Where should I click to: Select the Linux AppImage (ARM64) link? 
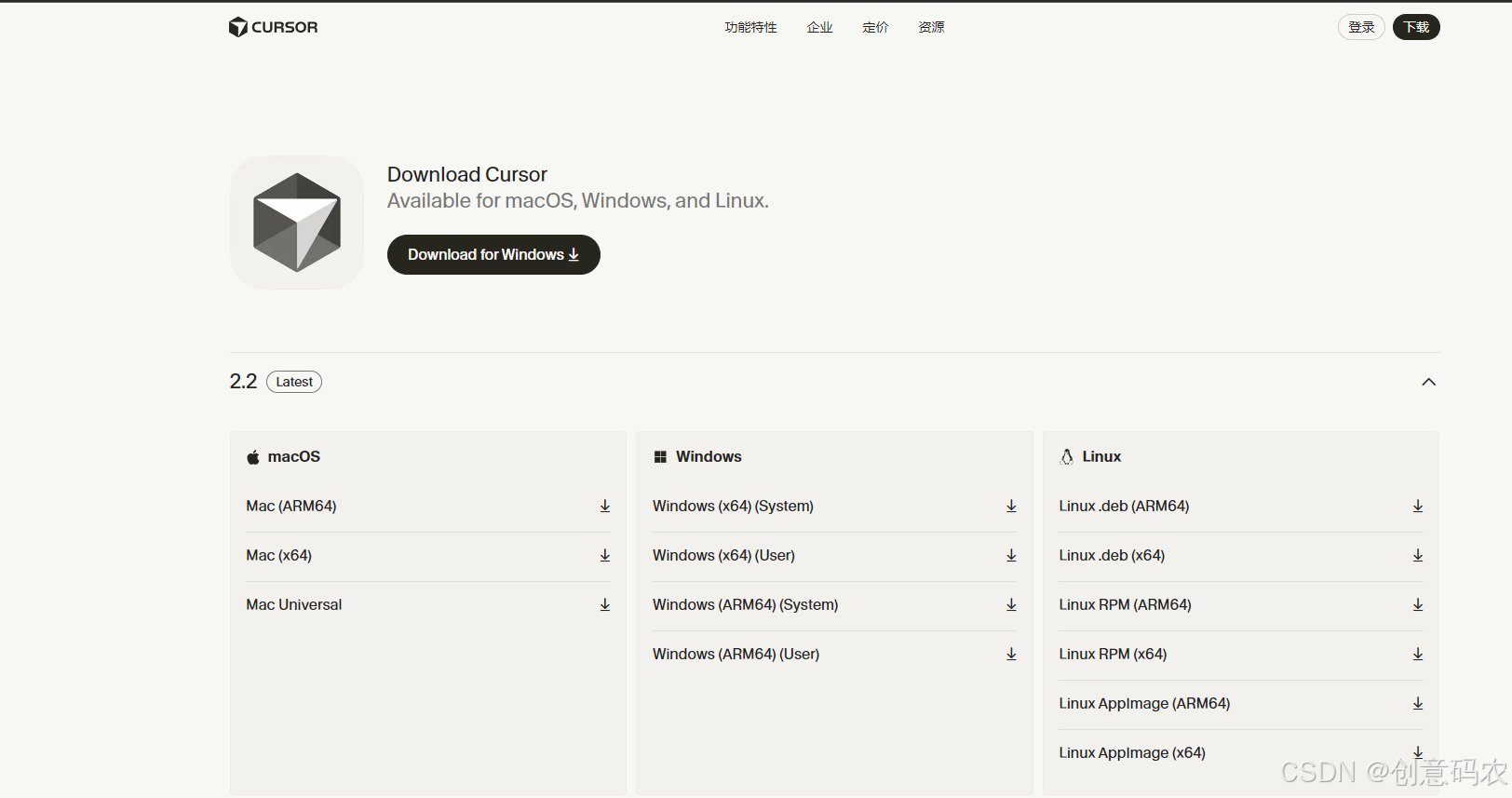tap(1144, 703)
